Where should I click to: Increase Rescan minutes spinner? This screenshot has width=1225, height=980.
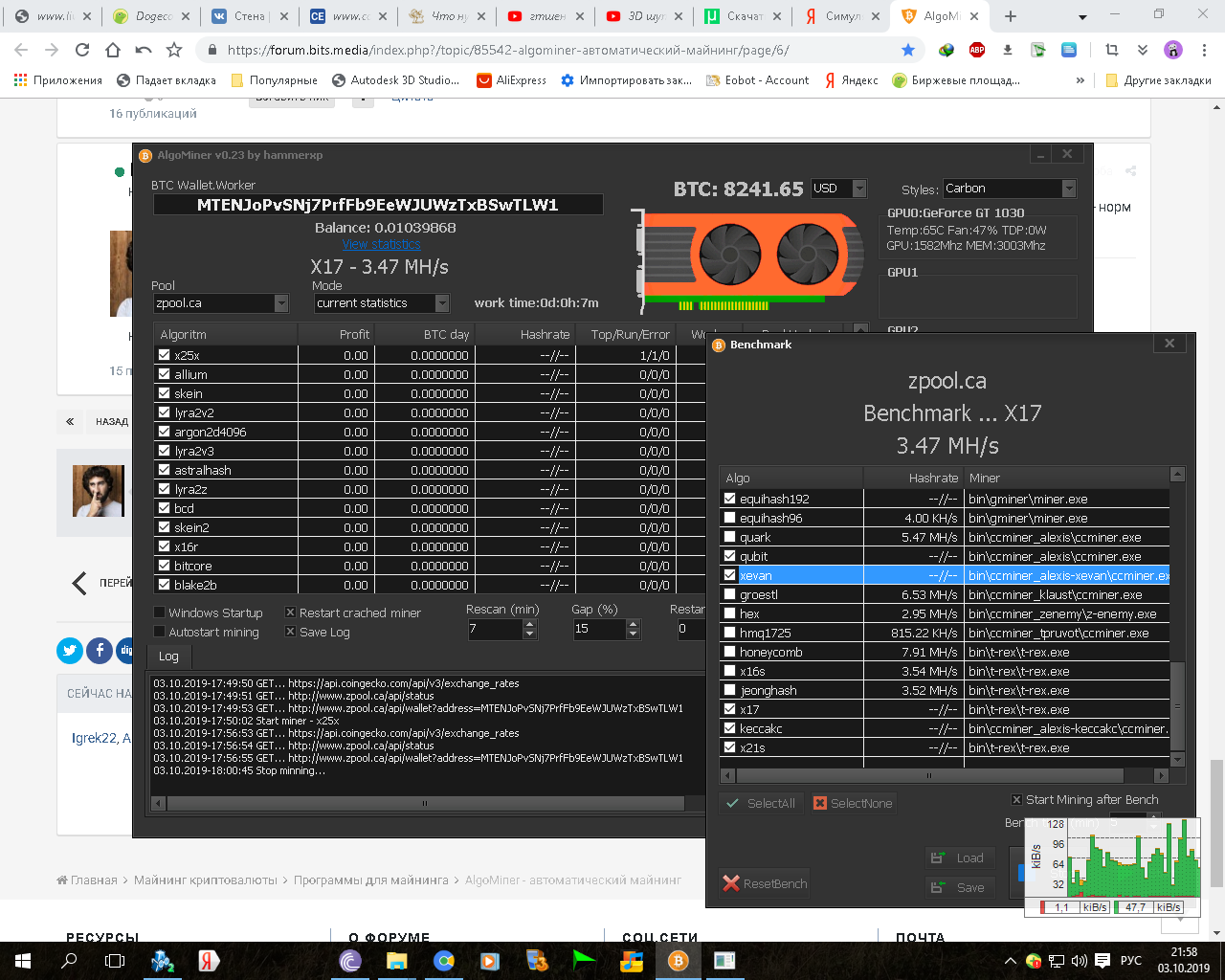click(530, 624)
